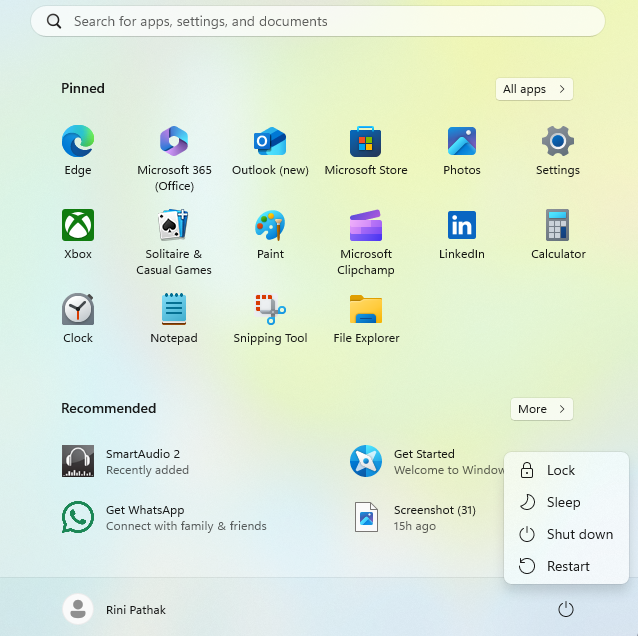
Task: Open the SmartAudio 2 recommended icon
Action: click(78, 461)
